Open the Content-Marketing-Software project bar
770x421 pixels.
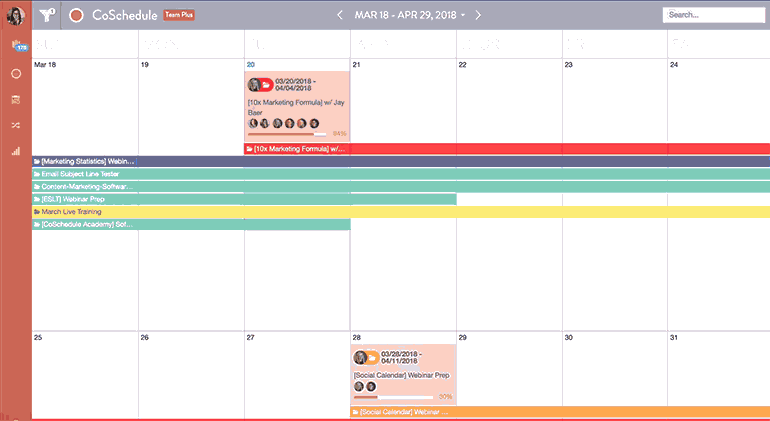click(x=401, y=187)
